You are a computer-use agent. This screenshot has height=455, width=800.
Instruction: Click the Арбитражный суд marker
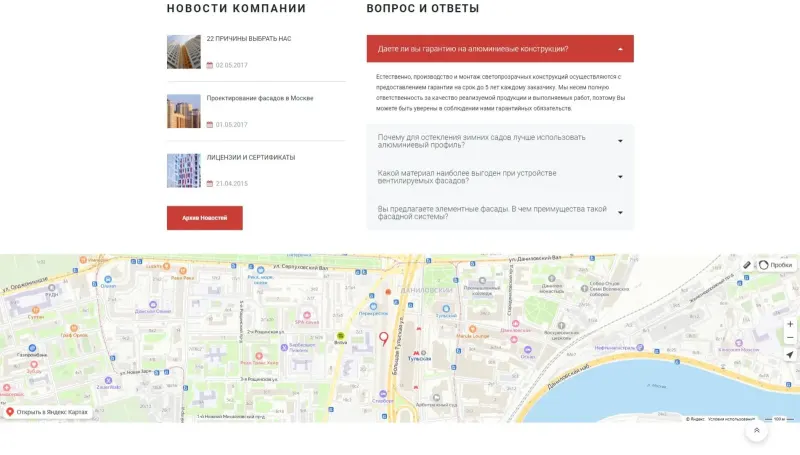[436, 398]
